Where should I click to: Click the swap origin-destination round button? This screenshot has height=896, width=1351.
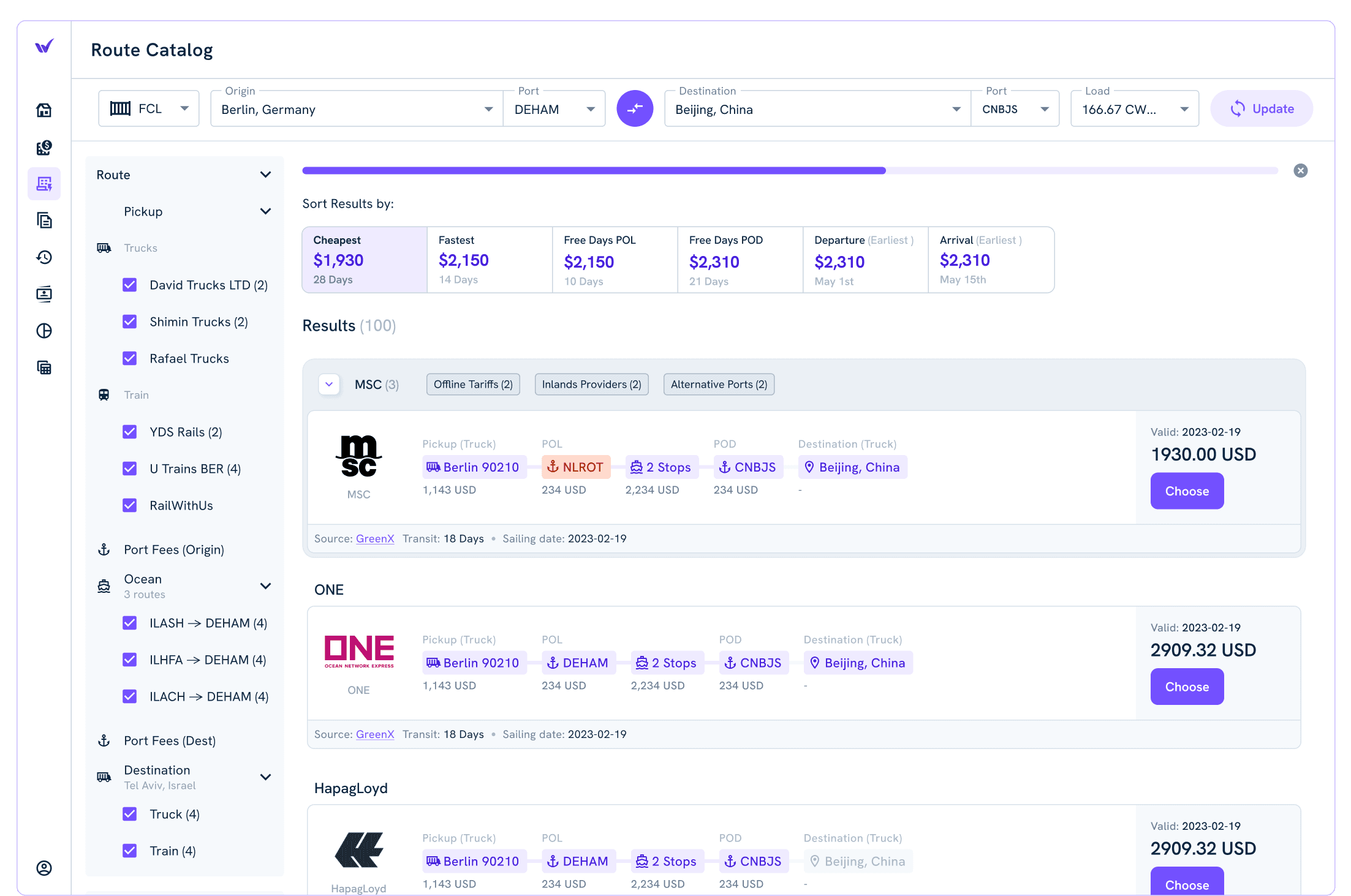point(635,109)
